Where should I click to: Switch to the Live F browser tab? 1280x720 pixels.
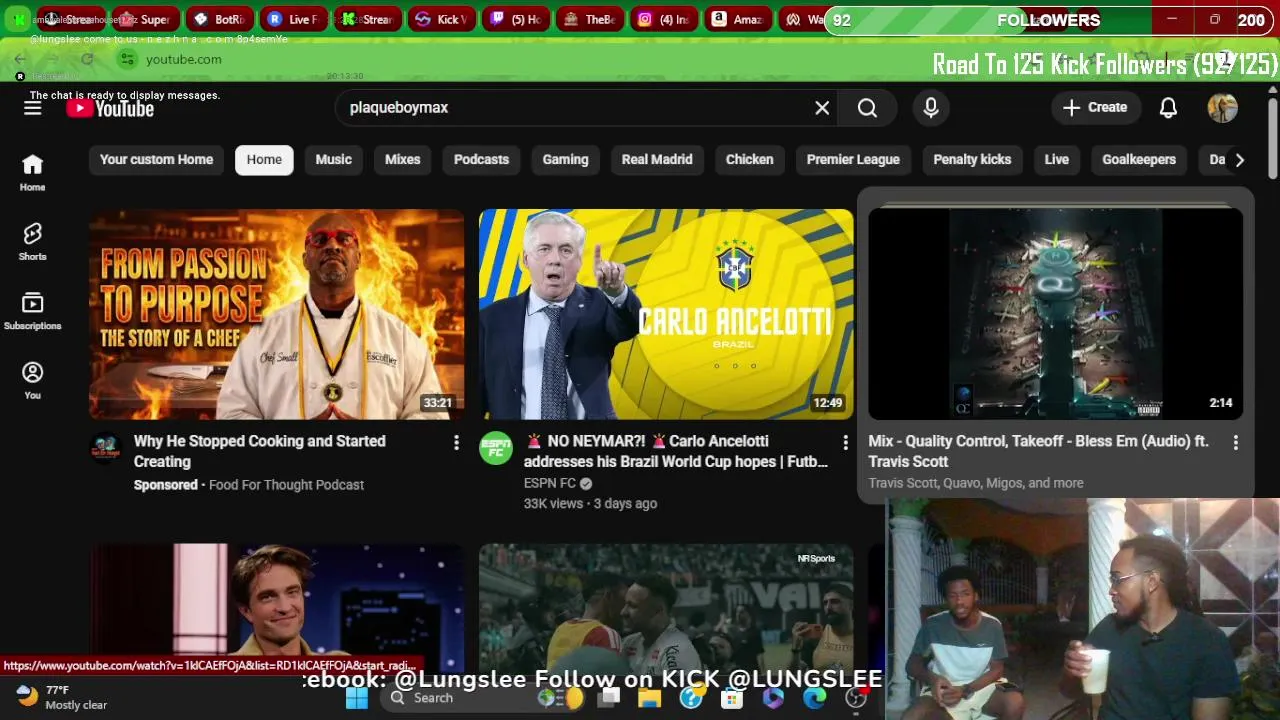pos(294,19)
